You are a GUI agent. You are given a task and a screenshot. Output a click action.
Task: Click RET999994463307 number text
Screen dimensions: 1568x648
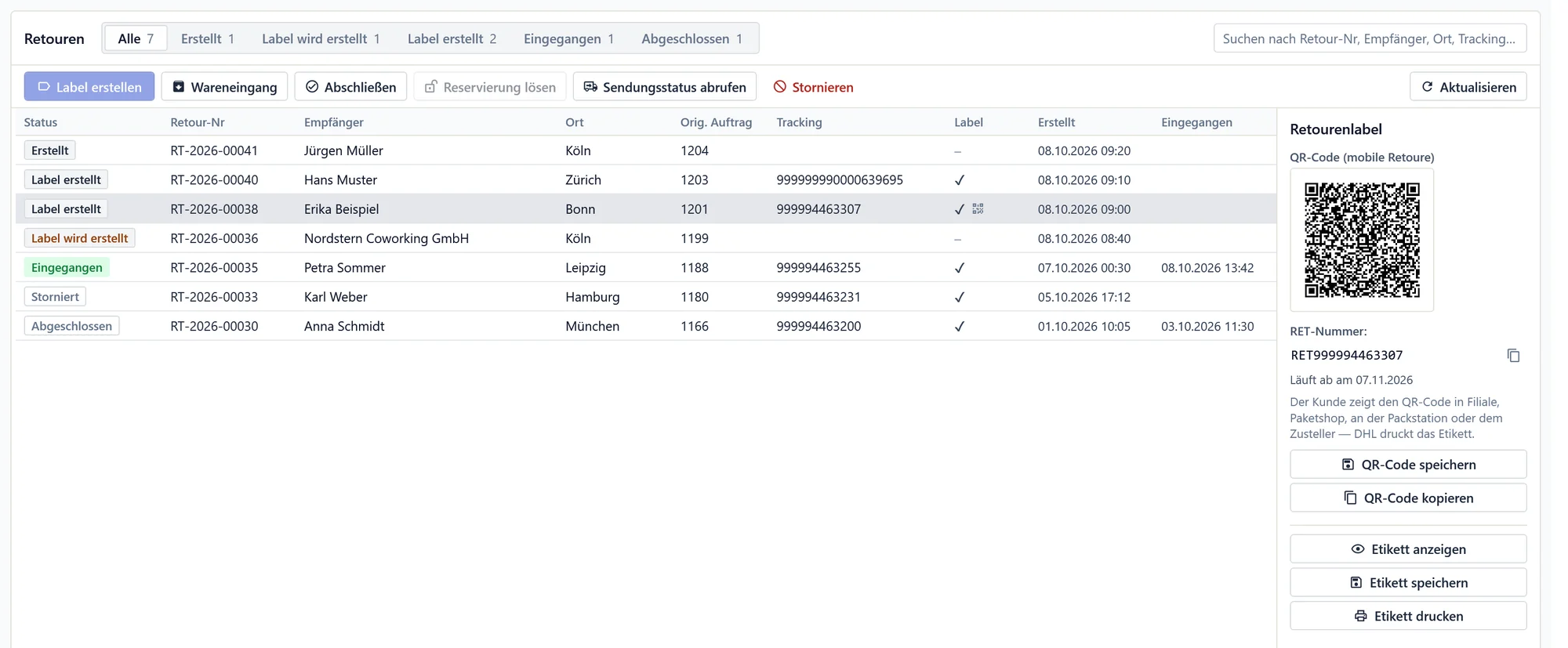tap(1347, 355)
